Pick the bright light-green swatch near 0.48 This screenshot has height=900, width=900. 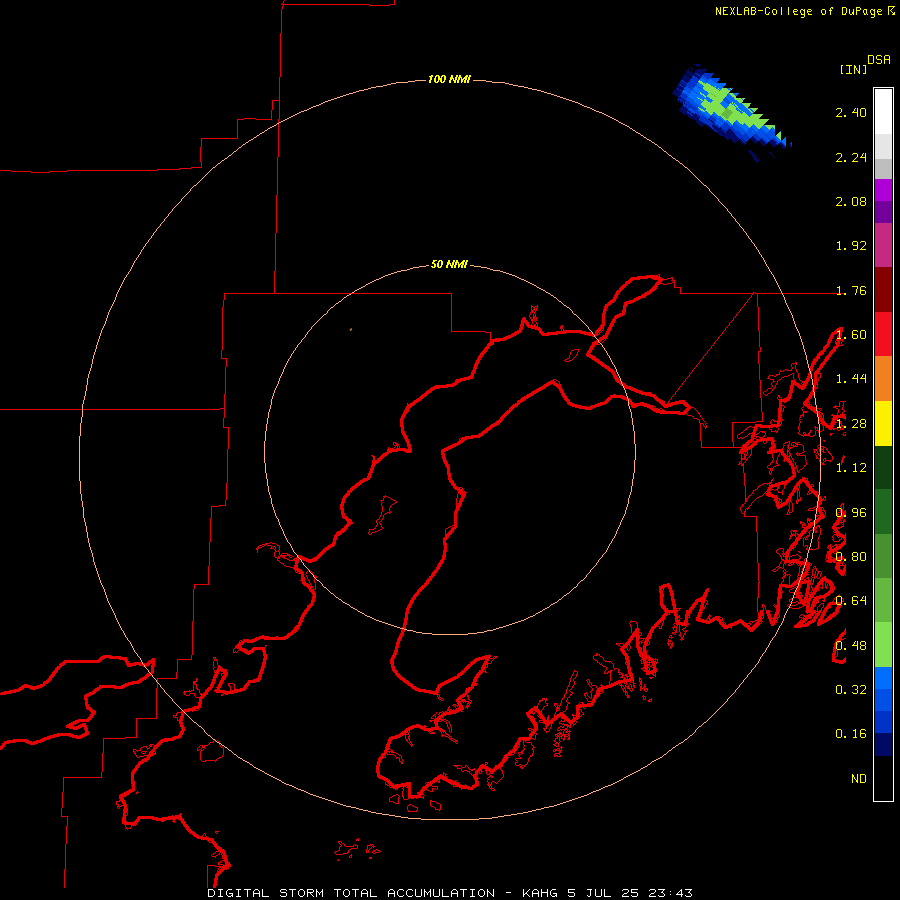click(x=883, y=645)
